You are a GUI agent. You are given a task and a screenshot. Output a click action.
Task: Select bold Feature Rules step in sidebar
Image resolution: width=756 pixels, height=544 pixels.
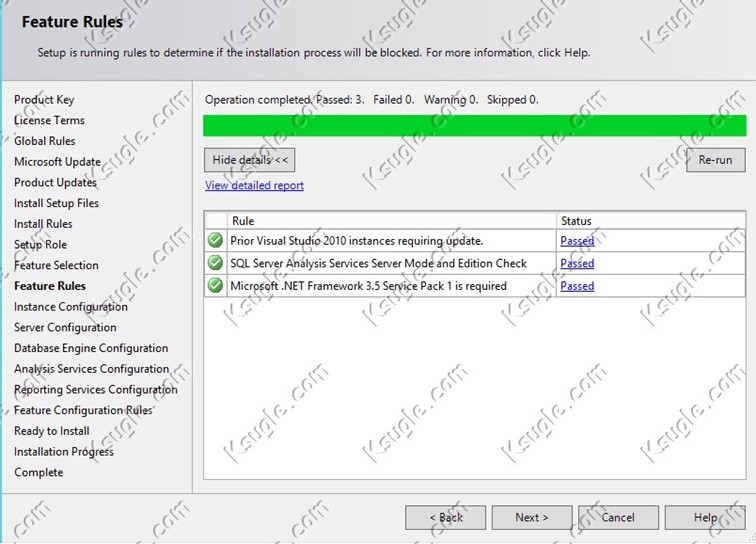click(x=50, y=286)
